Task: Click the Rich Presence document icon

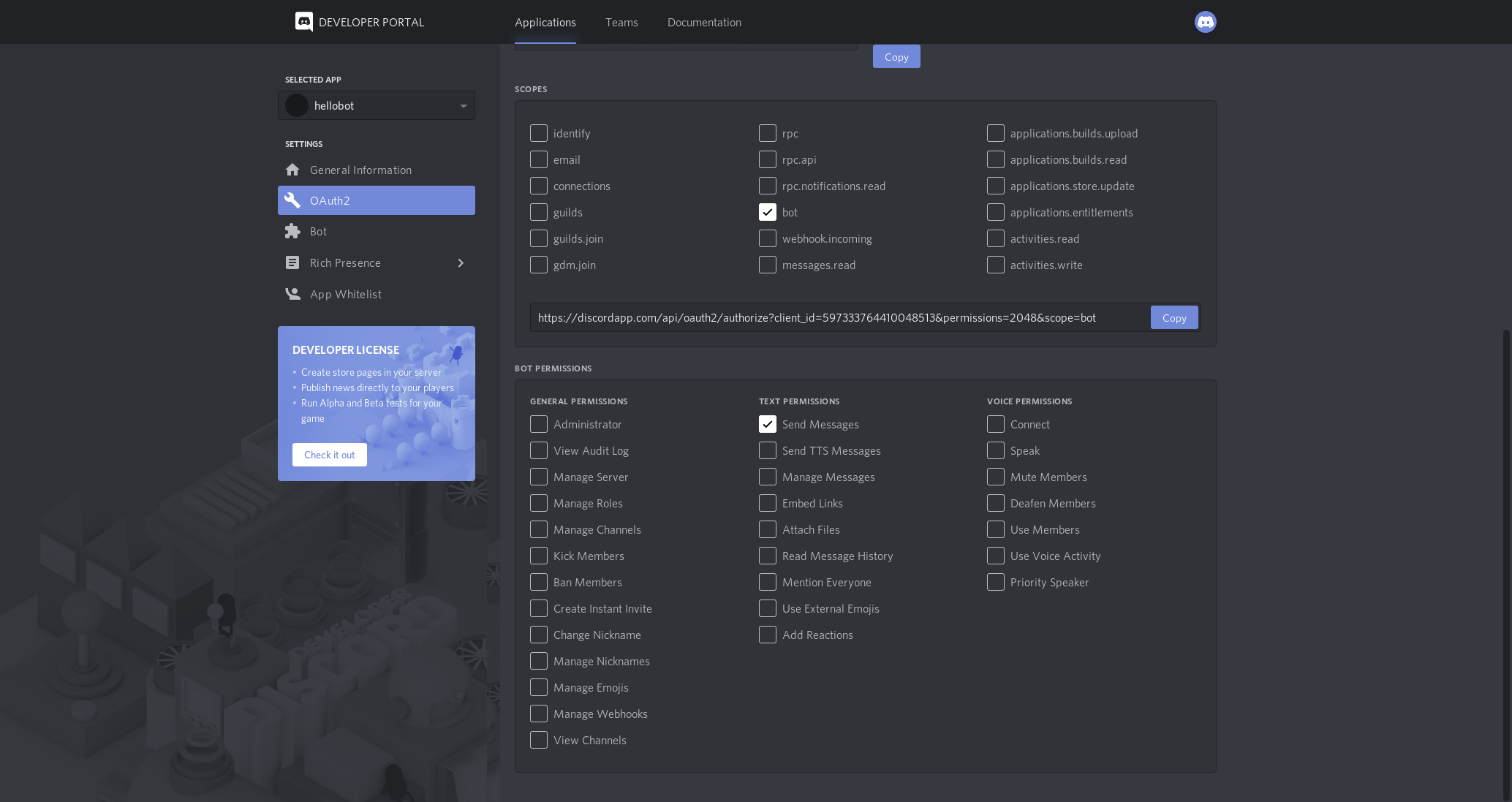Action: [x=292, y=262]
